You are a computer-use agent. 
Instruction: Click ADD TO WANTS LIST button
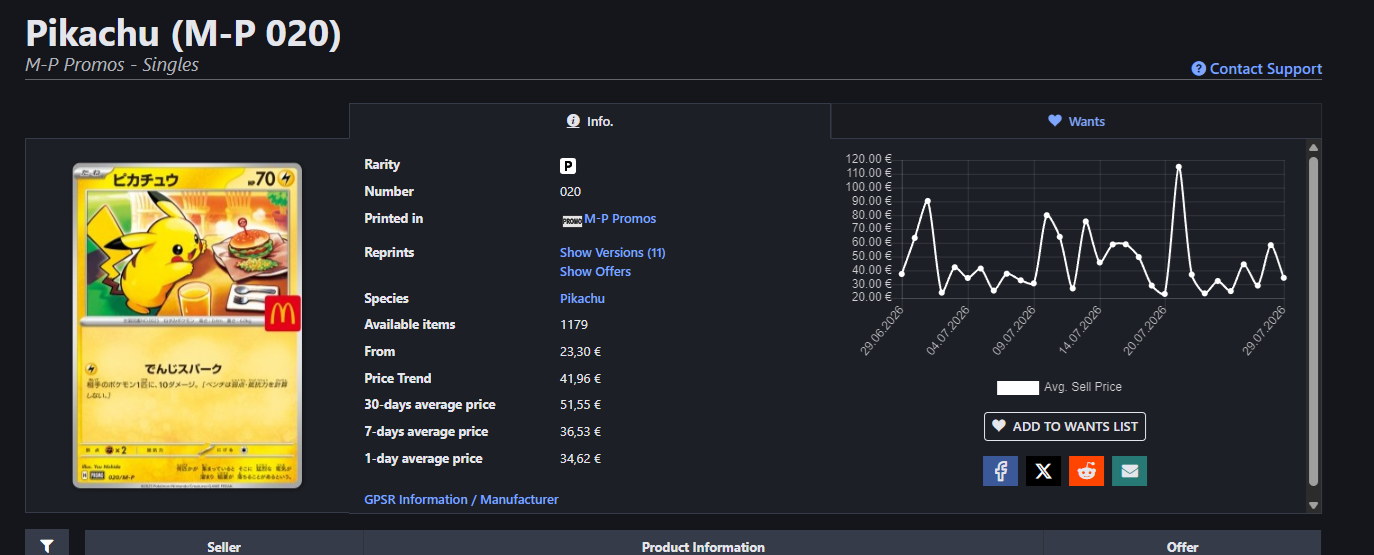point(1065,426)
